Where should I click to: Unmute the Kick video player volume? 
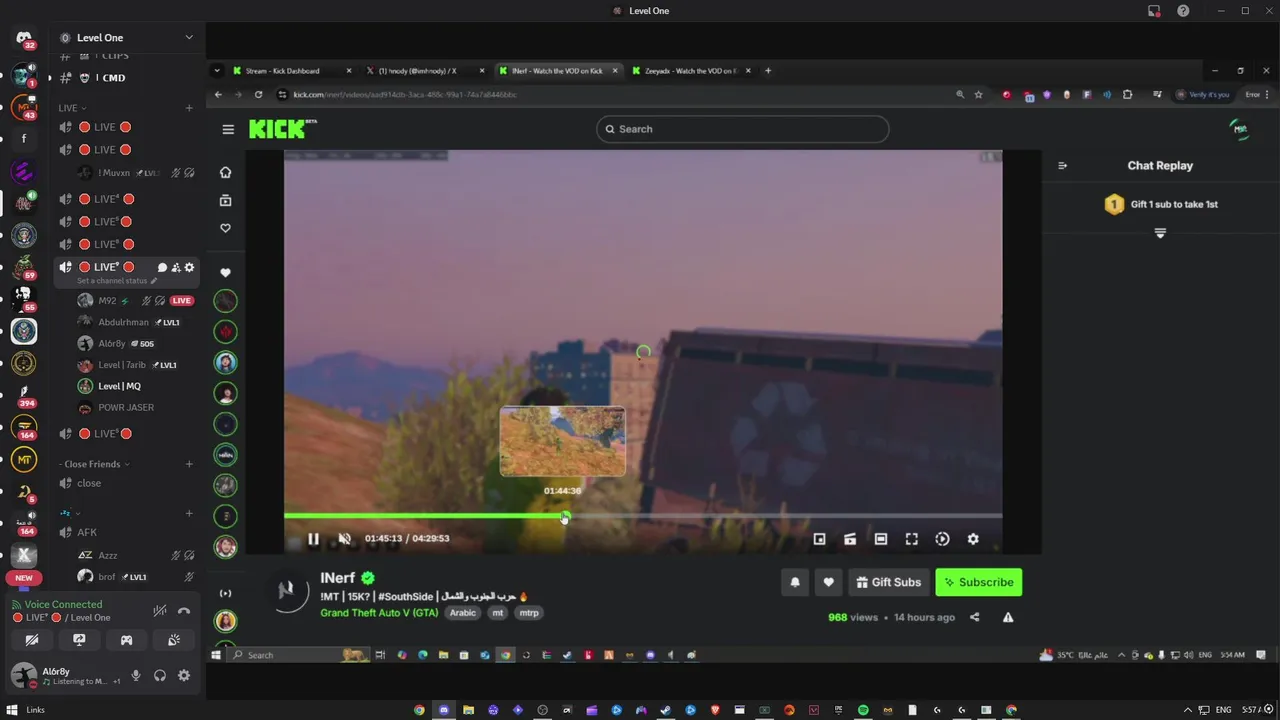coord(344,539)
